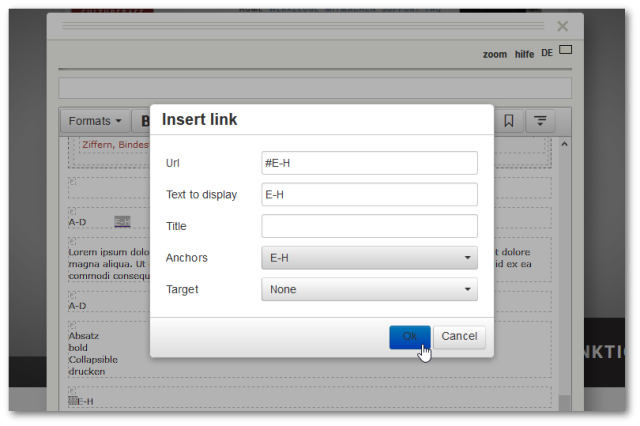This screenshot has height=426, width=640.
Task: Expand the Anchors dropdown showing E-H
Action: point(369,258)
